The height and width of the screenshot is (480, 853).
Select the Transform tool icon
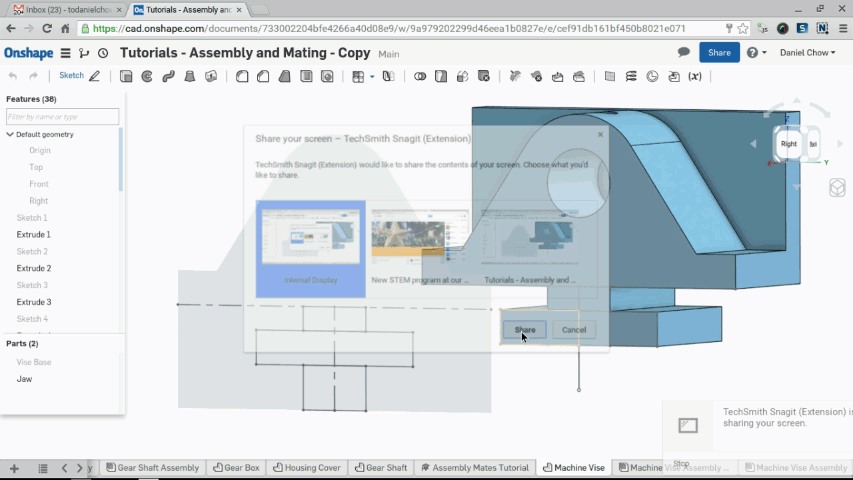[x=462, y=76]
